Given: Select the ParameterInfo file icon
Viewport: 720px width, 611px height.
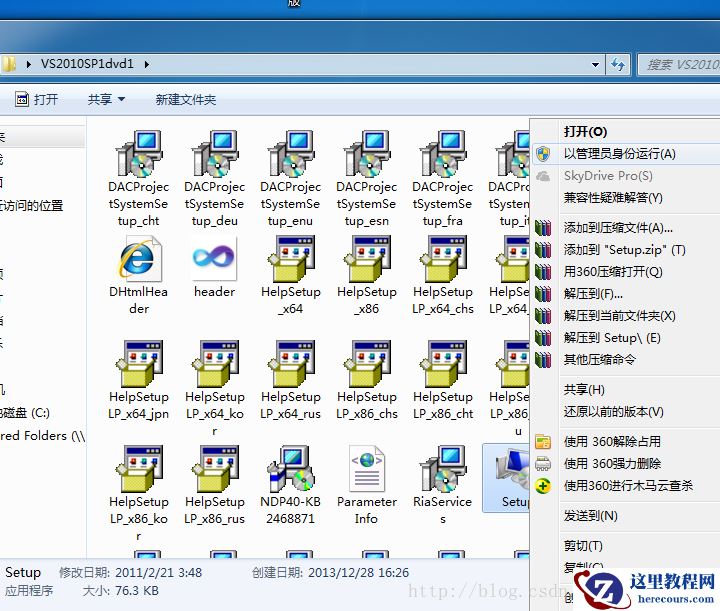Looking at the screenshot, I should (x=366, y=469).
